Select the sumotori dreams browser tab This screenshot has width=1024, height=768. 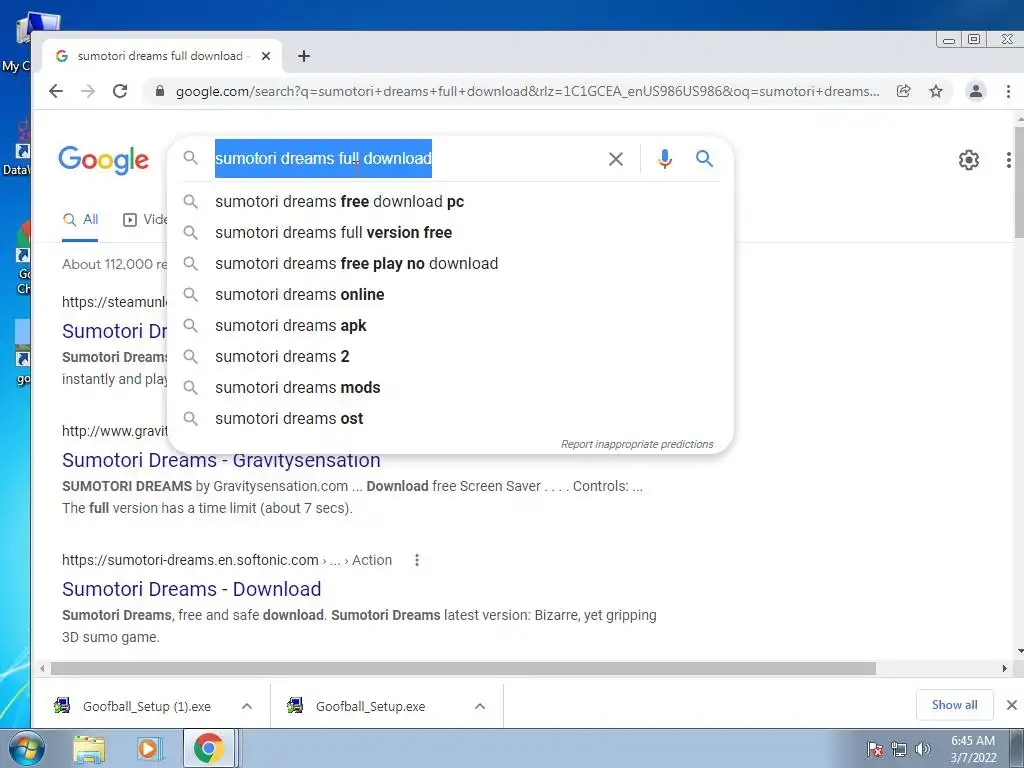tap(161, 56)
